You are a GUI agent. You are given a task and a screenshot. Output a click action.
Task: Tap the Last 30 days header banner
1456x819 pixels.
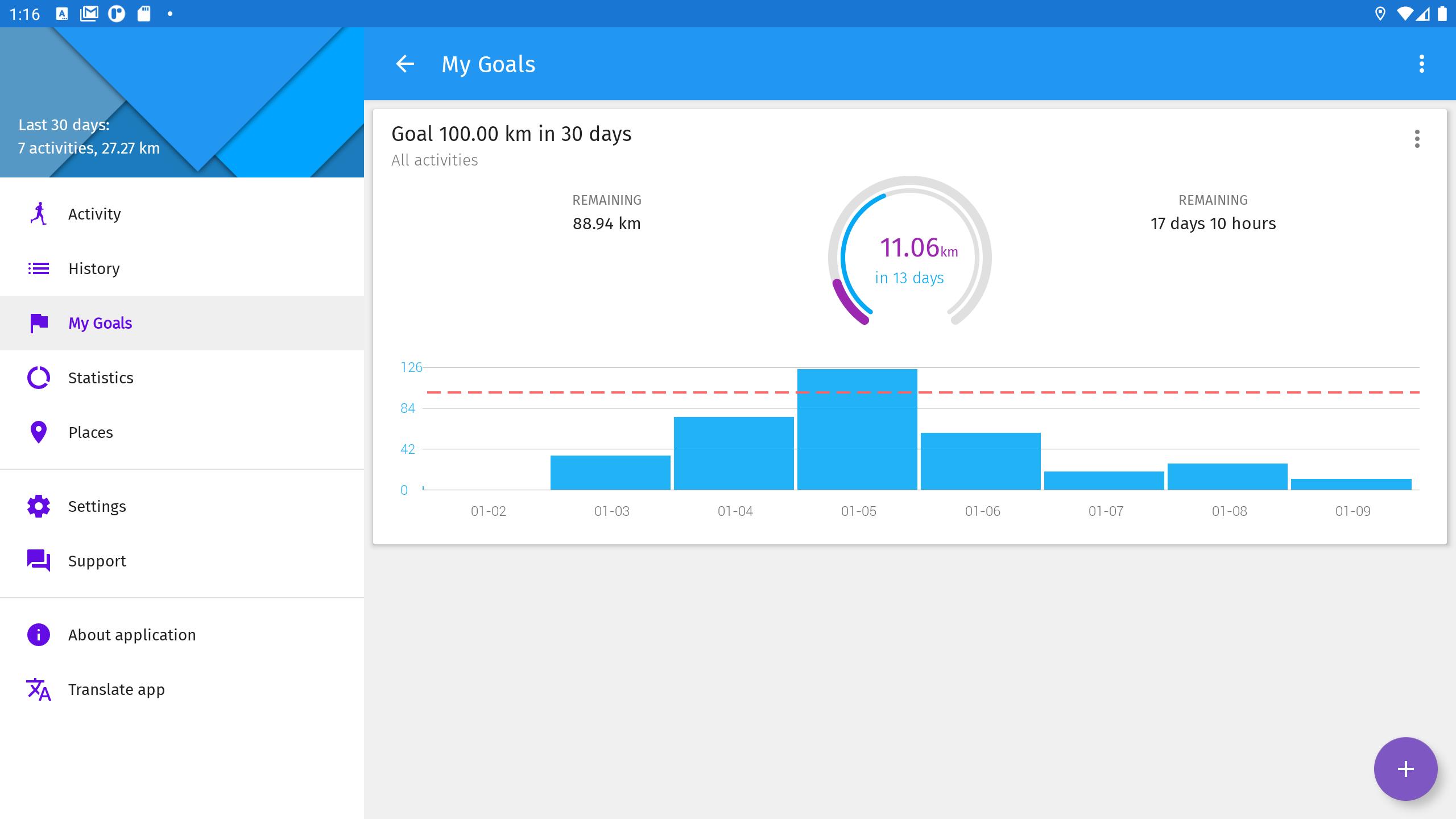coord(182,102)
